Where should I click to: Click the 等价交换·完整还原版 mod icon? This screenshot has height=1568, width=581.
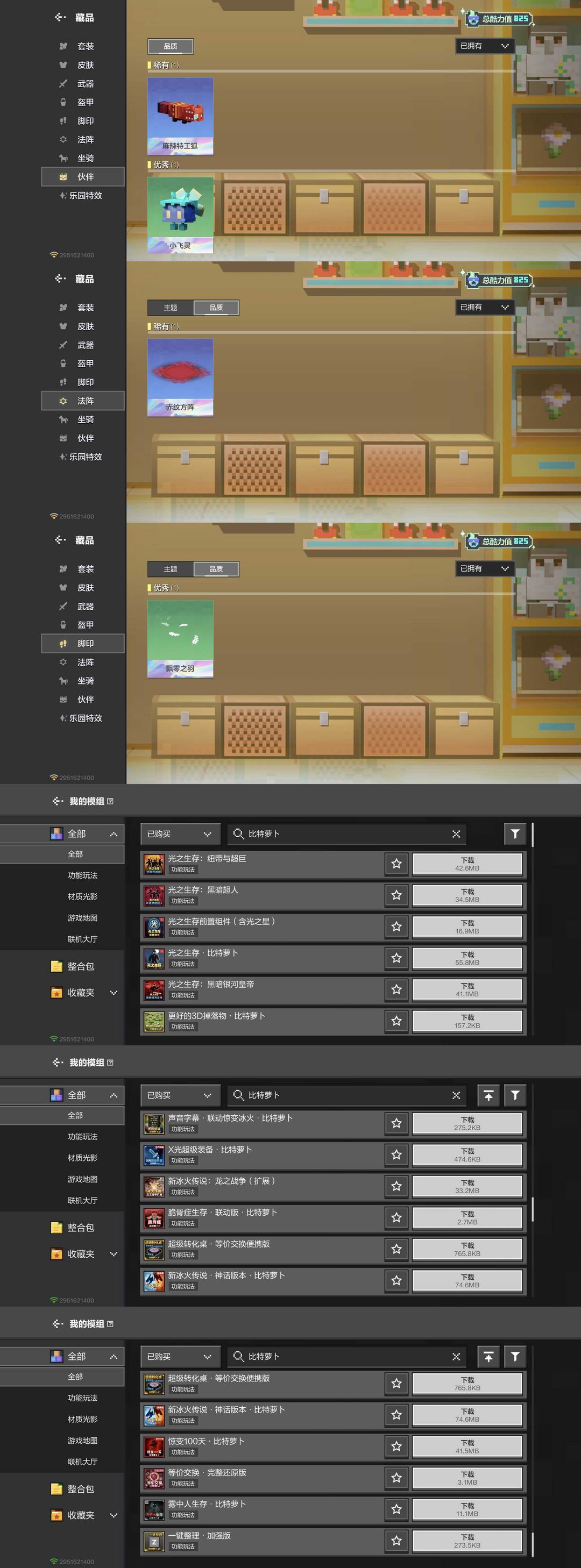(154, 1478)
